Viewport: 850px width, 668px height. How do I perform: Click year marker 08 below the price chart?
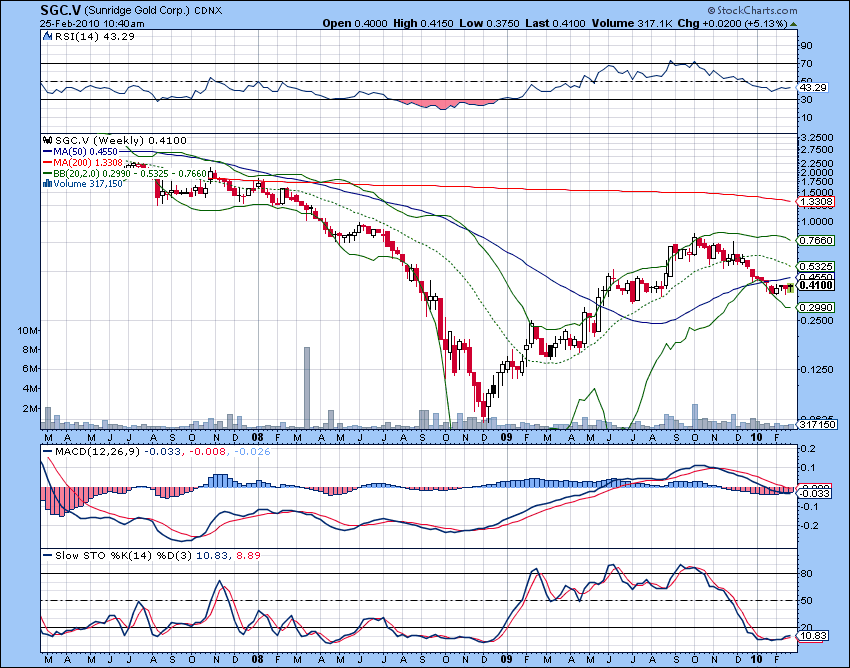pos(257,437)
